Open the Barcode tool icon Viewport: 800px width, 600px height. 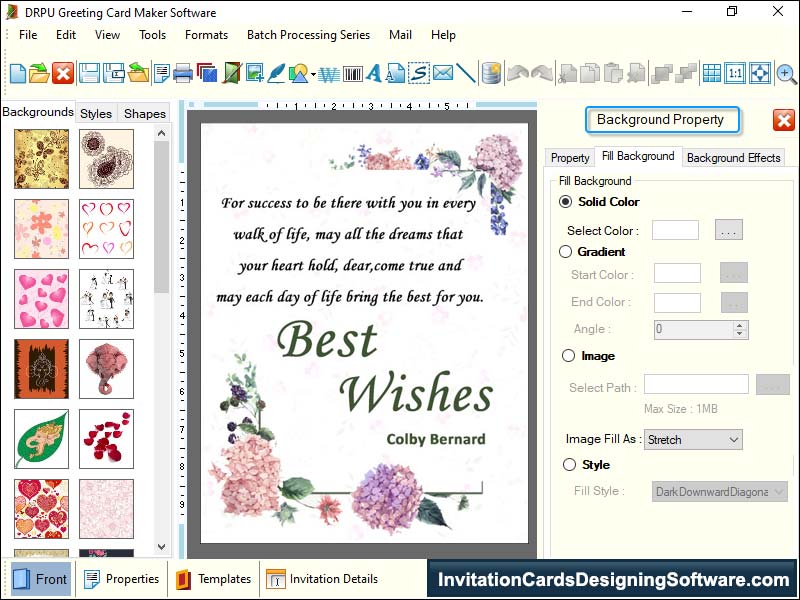click(351, 73)
